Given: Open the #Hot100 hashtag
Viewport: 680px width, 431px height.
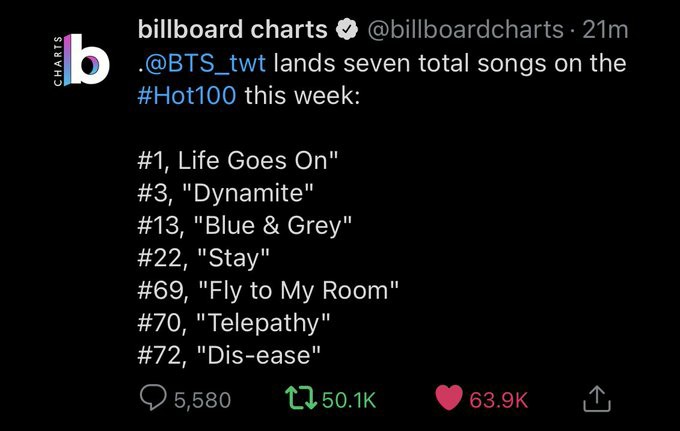Looking at the screenshot, I should click(188, 96).
